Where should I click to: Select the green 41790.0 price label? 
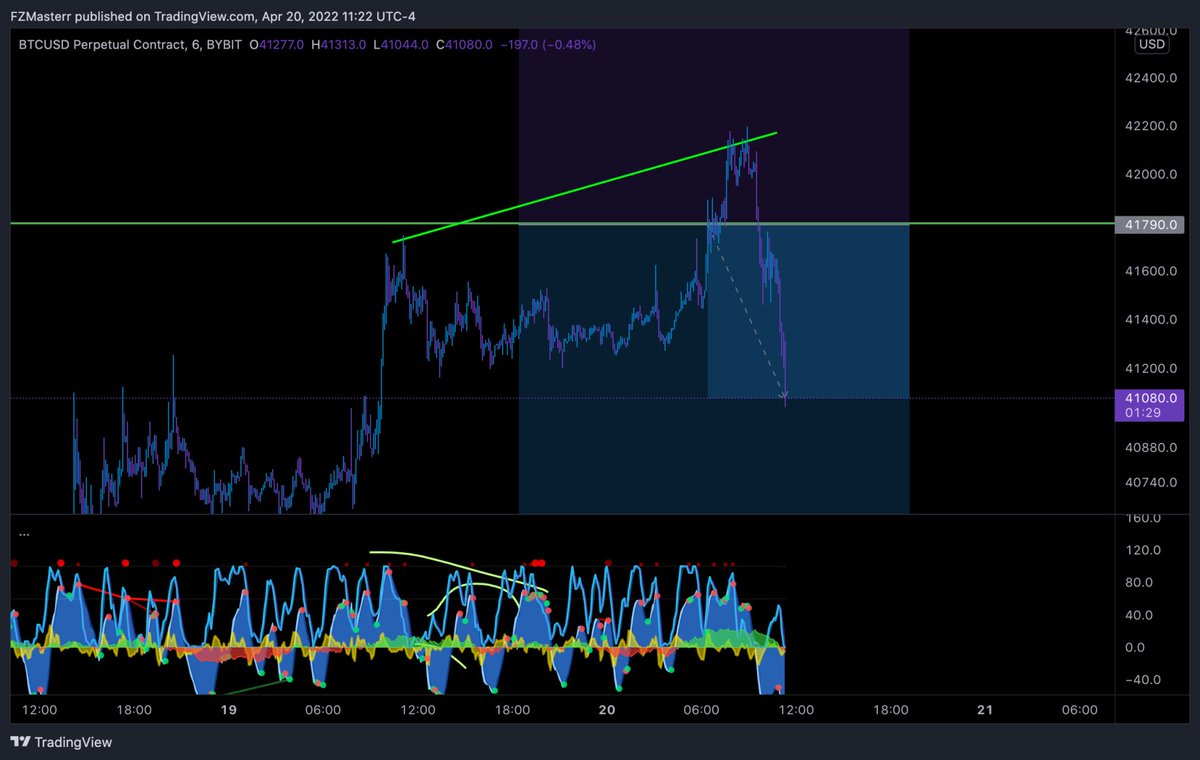1148,224
